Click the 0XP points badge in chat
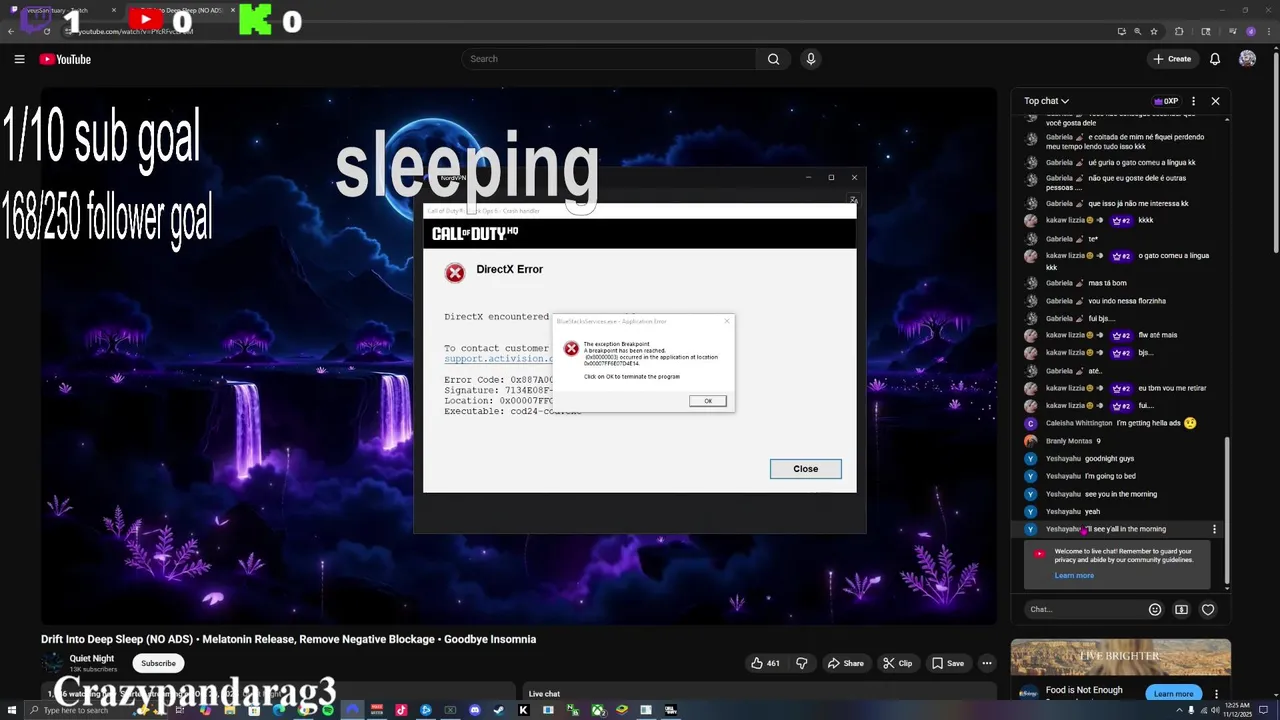Image resolution: width=1280 pixels, height=720 pixels. click(1166, 101)
